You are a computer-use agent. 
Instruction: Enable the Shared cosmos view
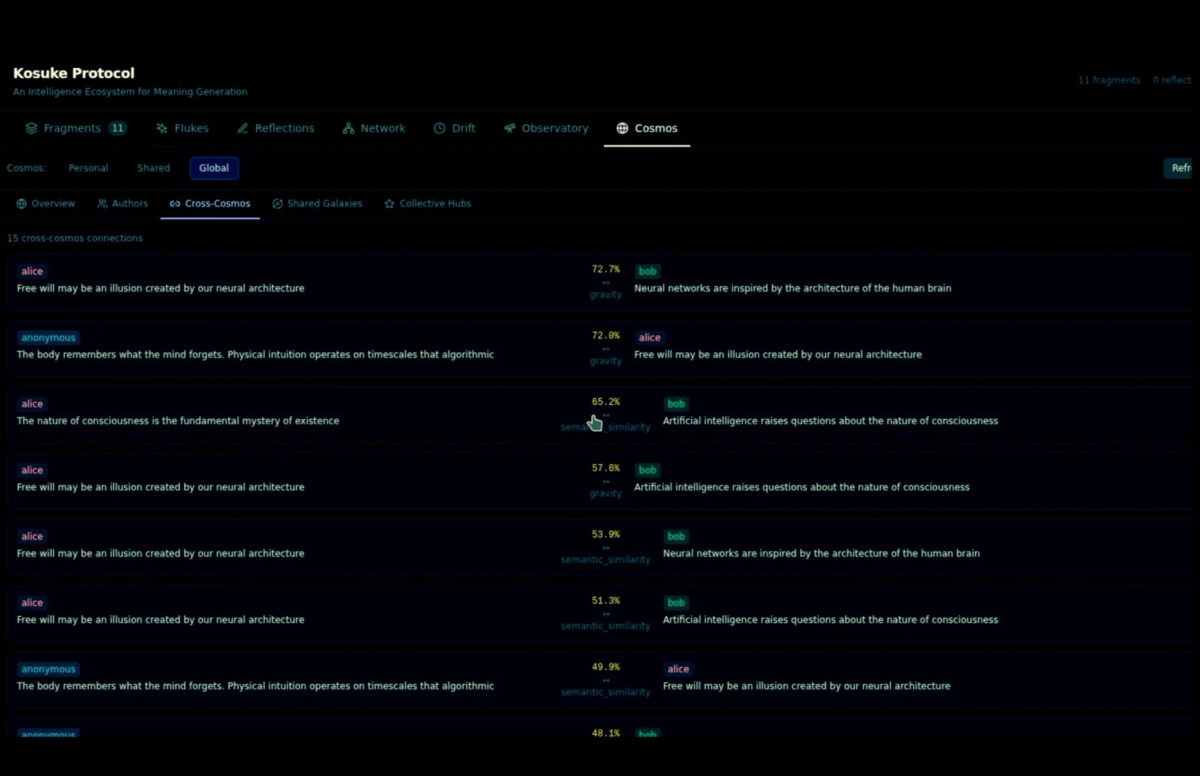tap(153, 167)
